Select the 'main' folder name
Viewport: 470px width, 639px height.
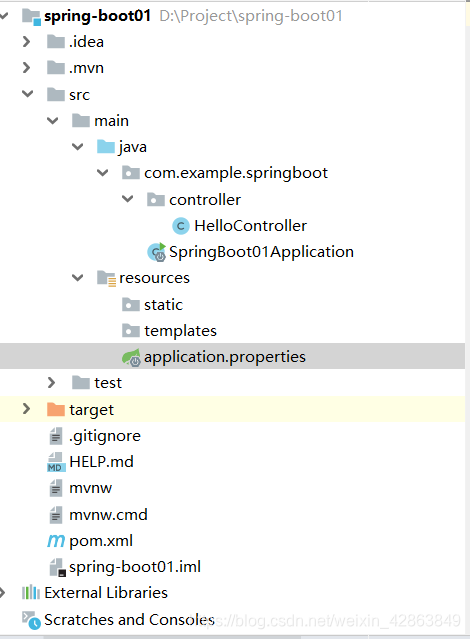[x=112, y=121]
